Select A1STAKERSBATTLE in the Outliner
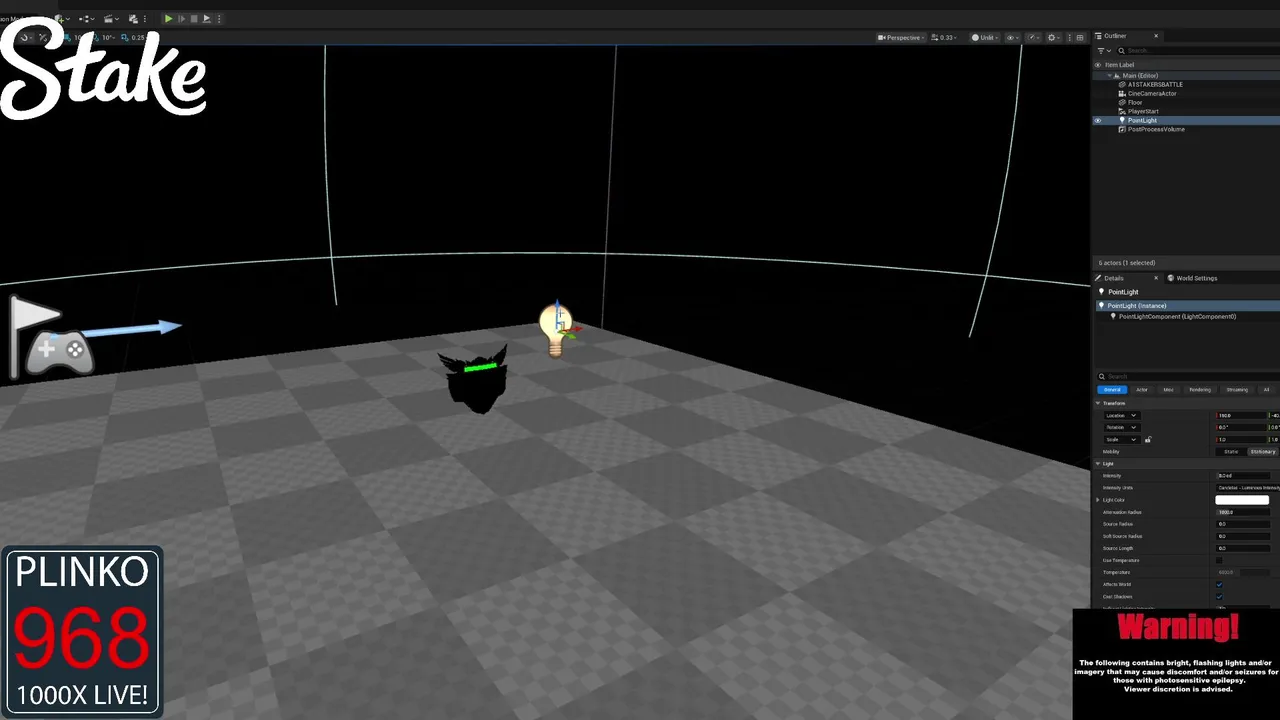 tap(1155, 85)
